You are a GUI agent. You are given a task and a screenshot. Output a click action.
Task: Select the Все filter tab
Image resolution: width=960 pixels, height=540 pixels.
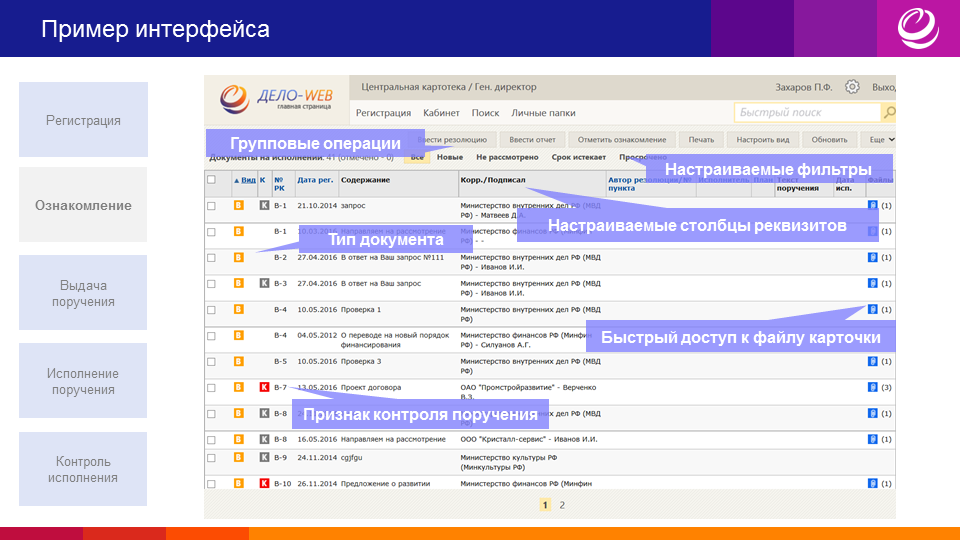[x=417, y=157]
